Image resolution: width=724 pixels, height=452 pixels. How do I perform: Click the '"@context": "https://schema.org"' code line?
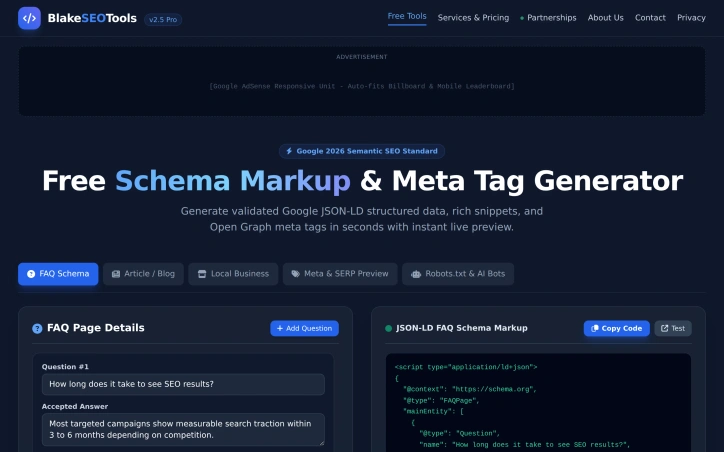pos(470,389)
